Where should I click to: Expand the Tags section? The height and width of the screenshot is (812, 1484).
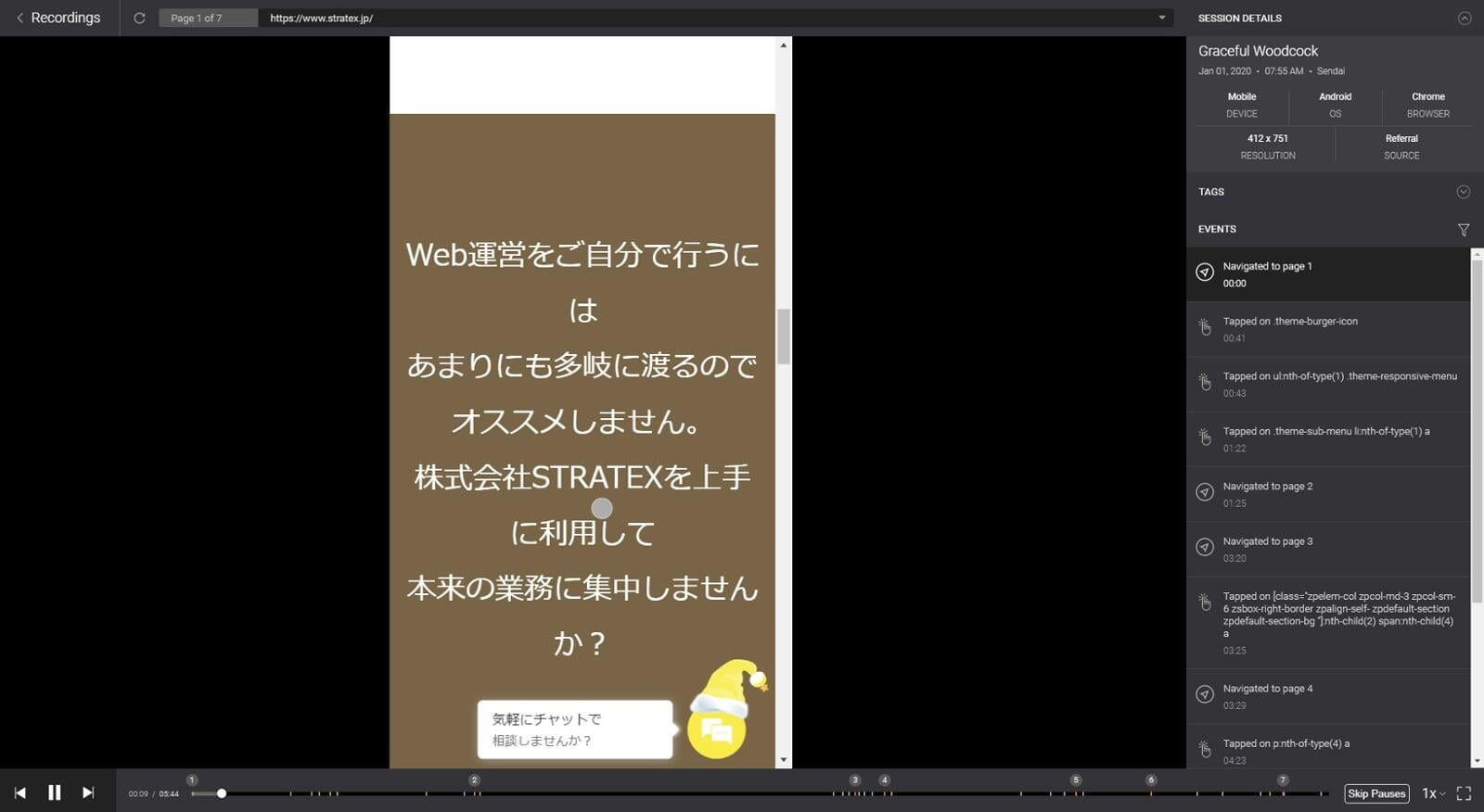[x=1463, y=192]
